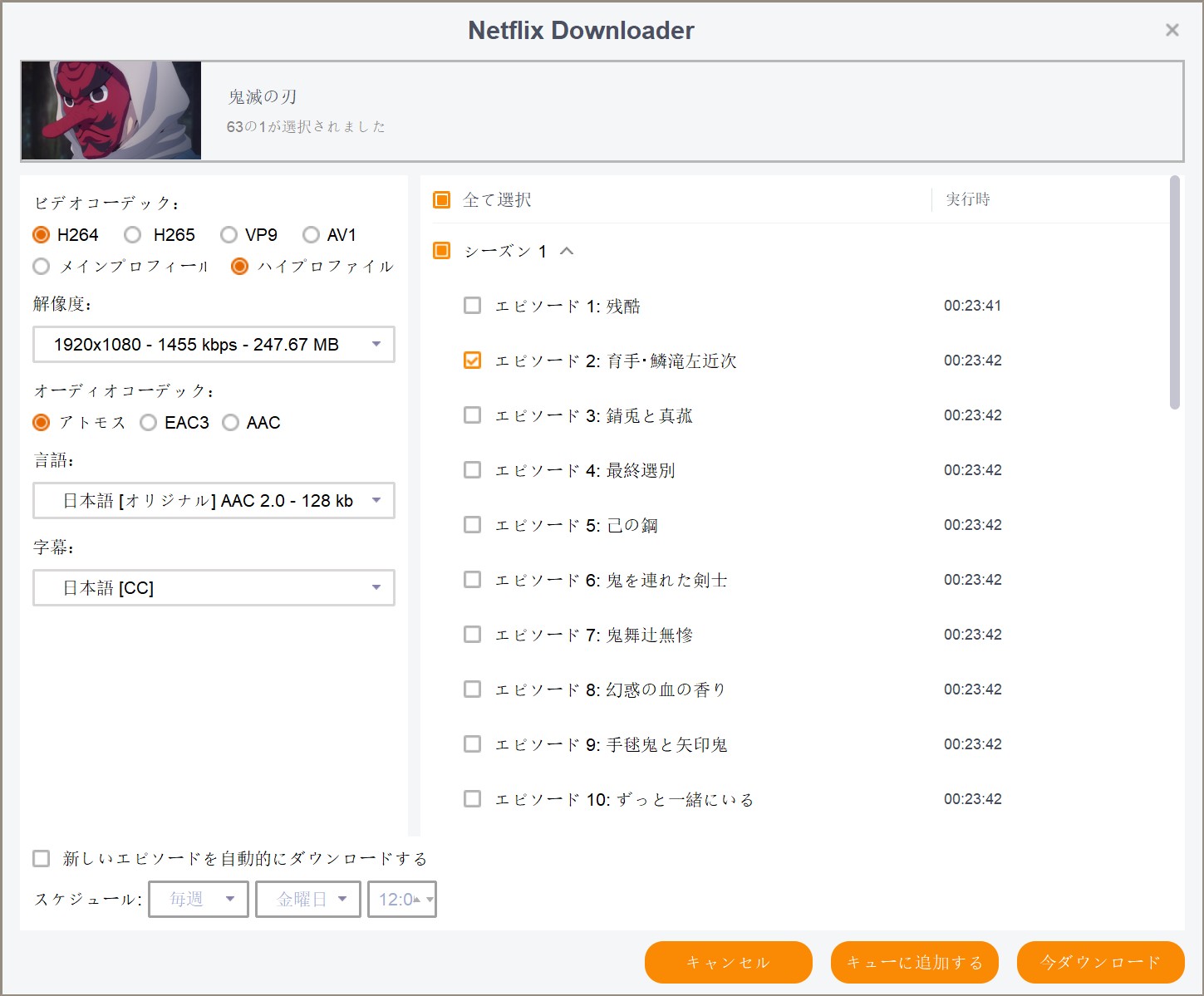1204x996 pixels.
Task: Toggle the 全て選択 checkbox
Action: click(x=442, y=199)
